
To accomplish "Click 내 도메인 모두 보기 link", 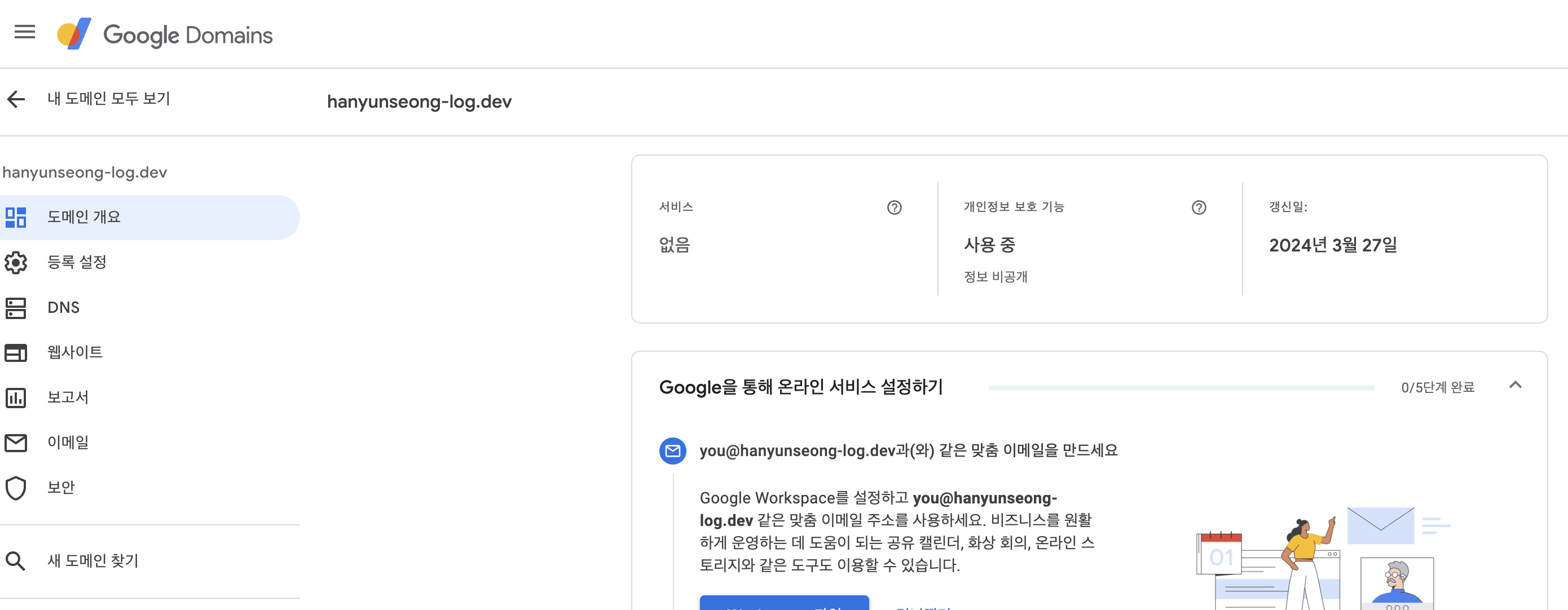I will [109, 99].
